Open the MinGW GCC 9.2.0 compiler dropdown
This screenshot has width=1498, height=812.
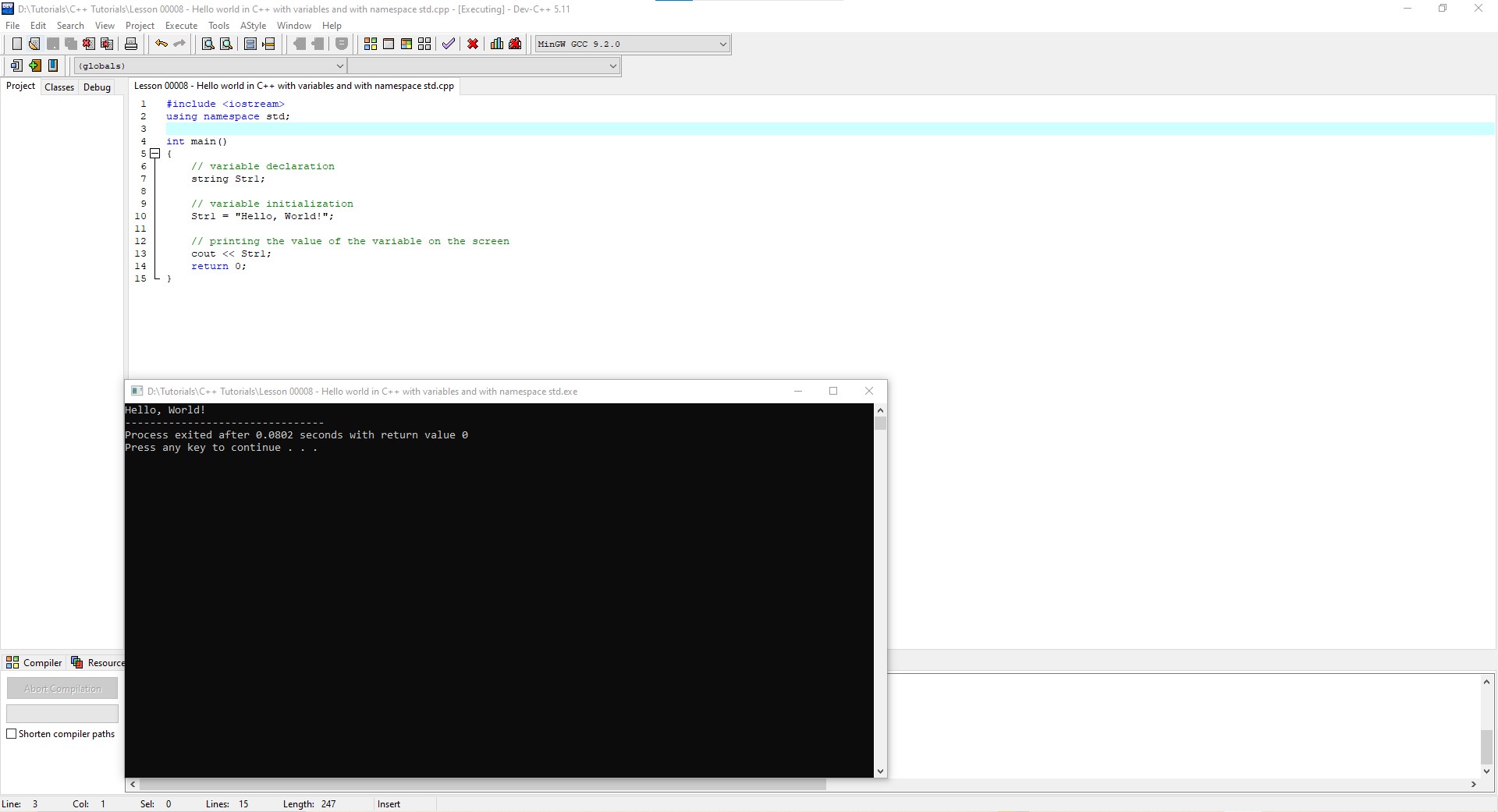point(722,44)
